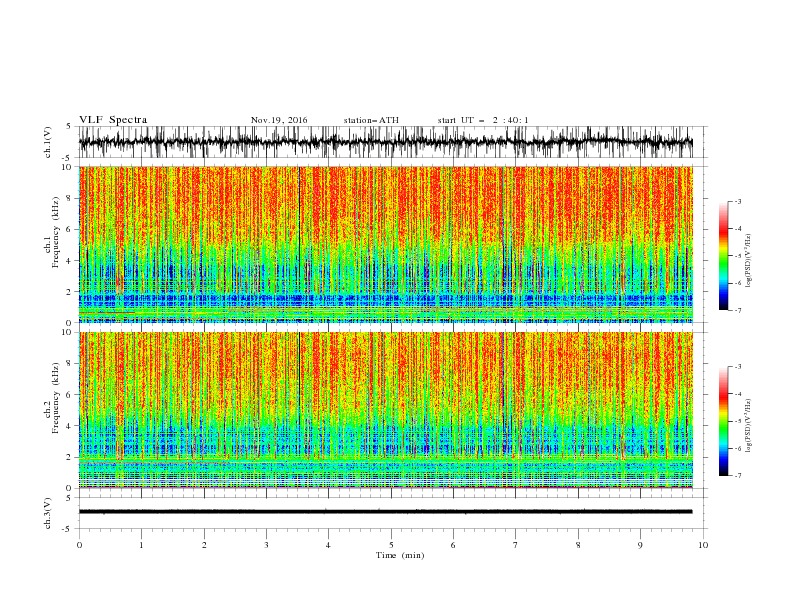Click the "7" tick on the time axis
The height and width of the screenshot is (612, 792).
(516, 545)
